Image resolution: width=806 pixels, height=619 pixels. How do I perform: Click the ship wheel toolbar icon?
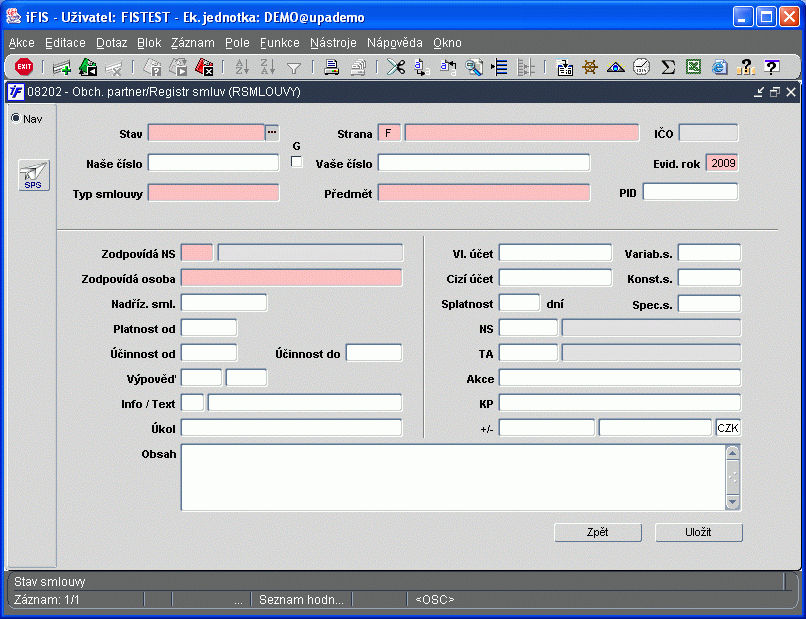(591, 67)
